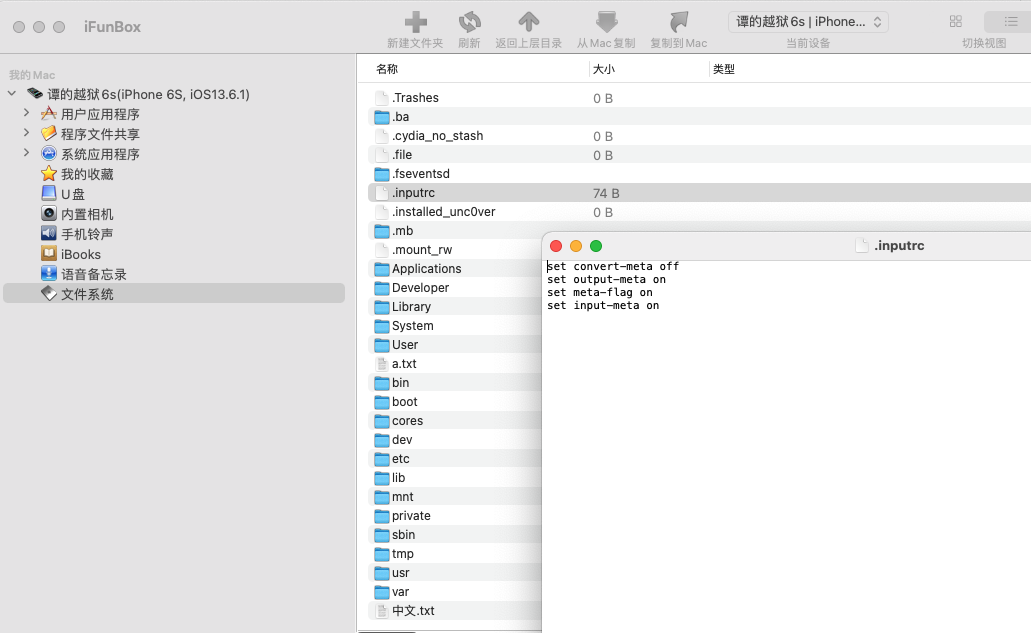Open the bin folder icon
This screenshot has height=633, width=1031.
tap(381, 384)
